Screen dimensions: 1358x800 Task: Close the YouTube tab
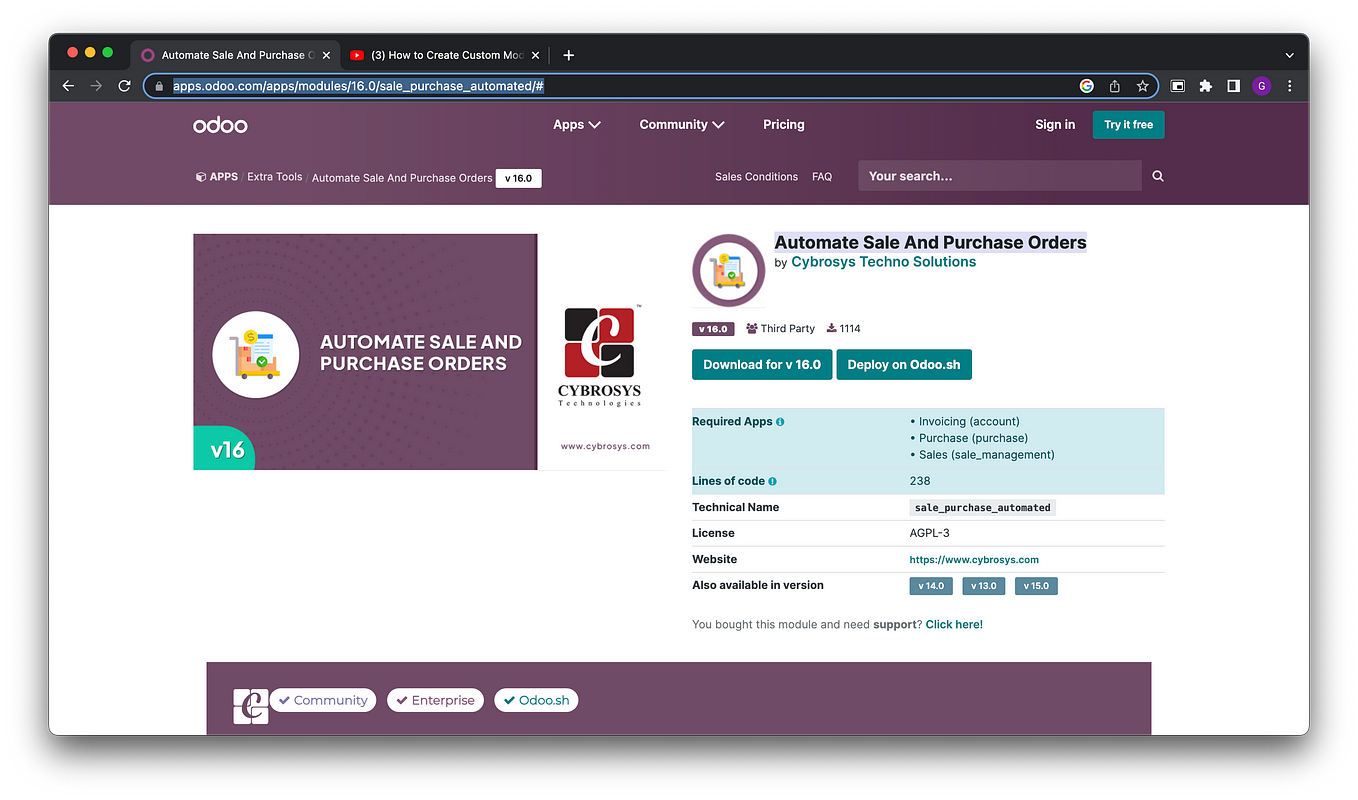pos(535,55)
